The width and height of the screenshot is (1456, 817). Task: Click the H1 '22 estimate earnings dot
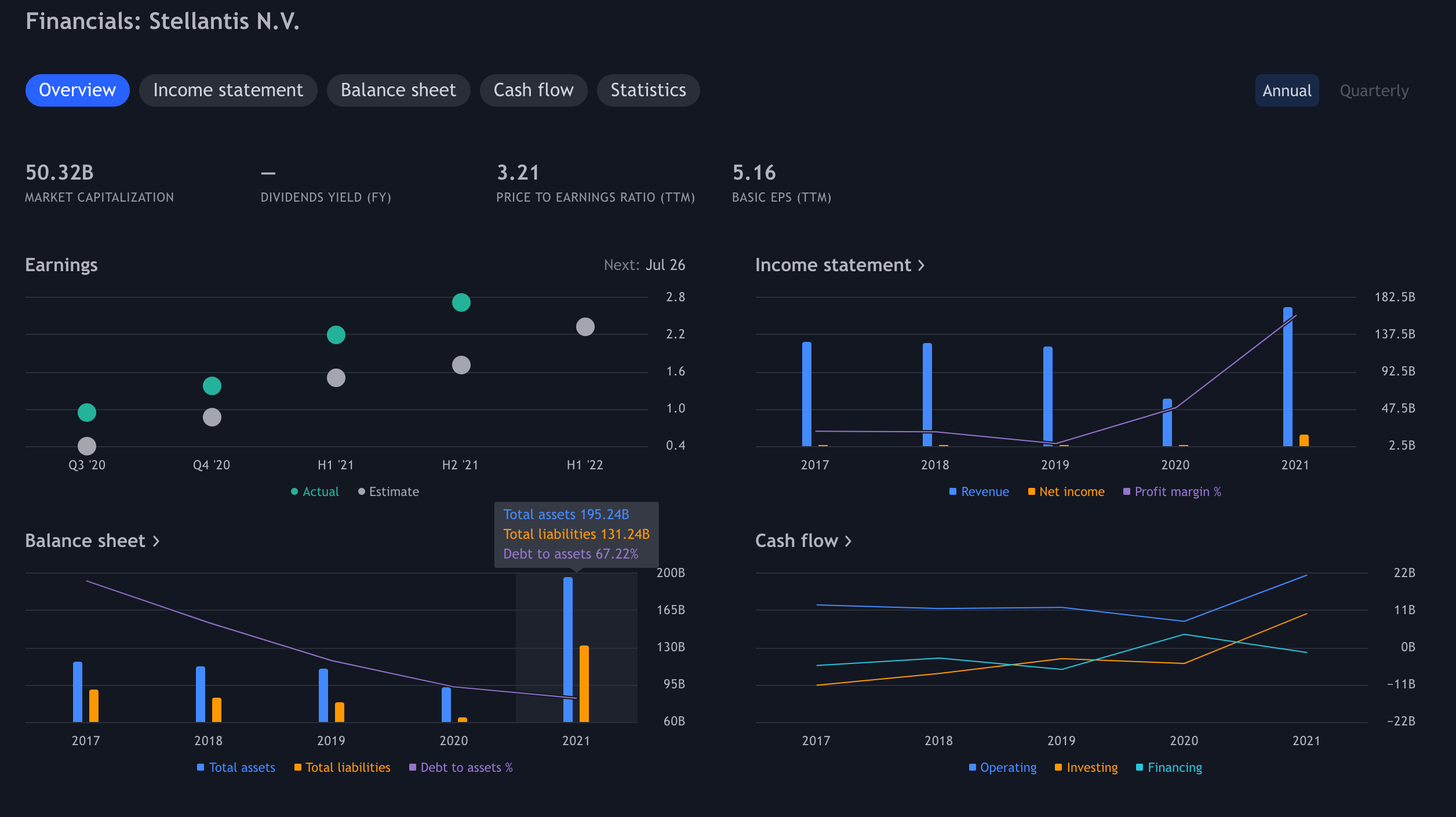click(x=585, y=327)
